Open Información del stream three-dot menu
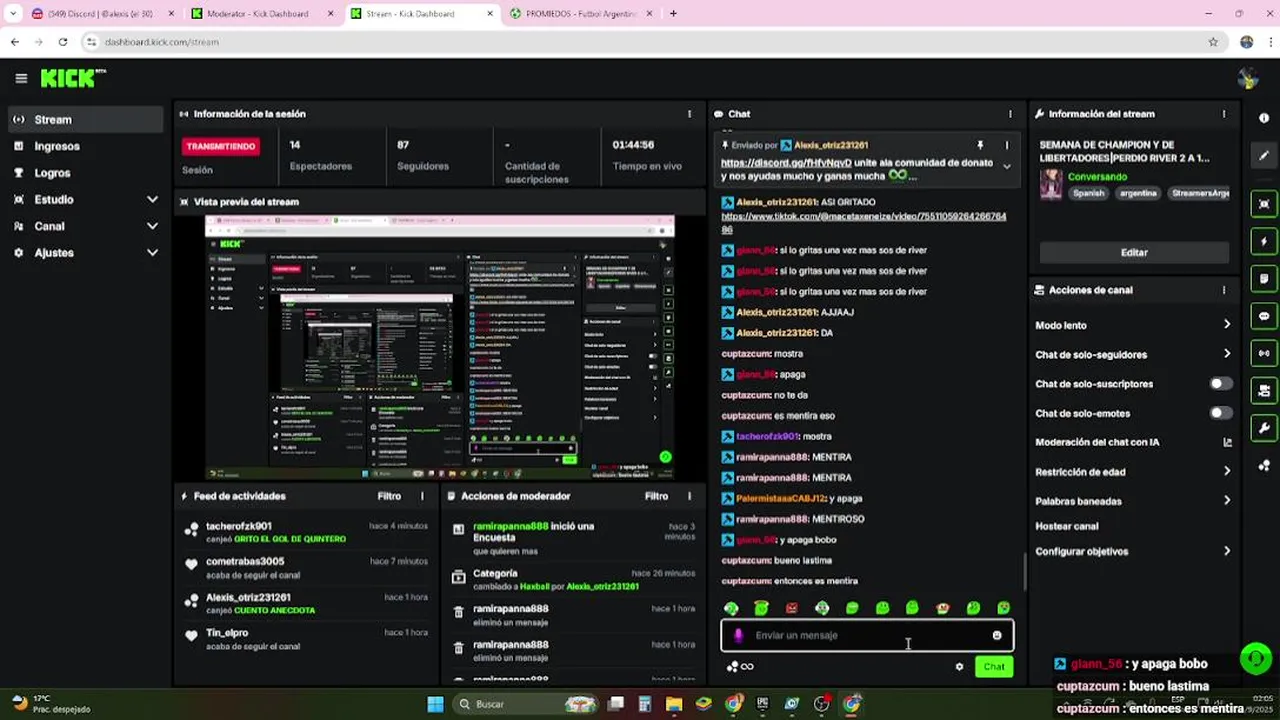The width and height of the screenshot is (1280, 720). pyautogui.click(x=1224, y=114)
